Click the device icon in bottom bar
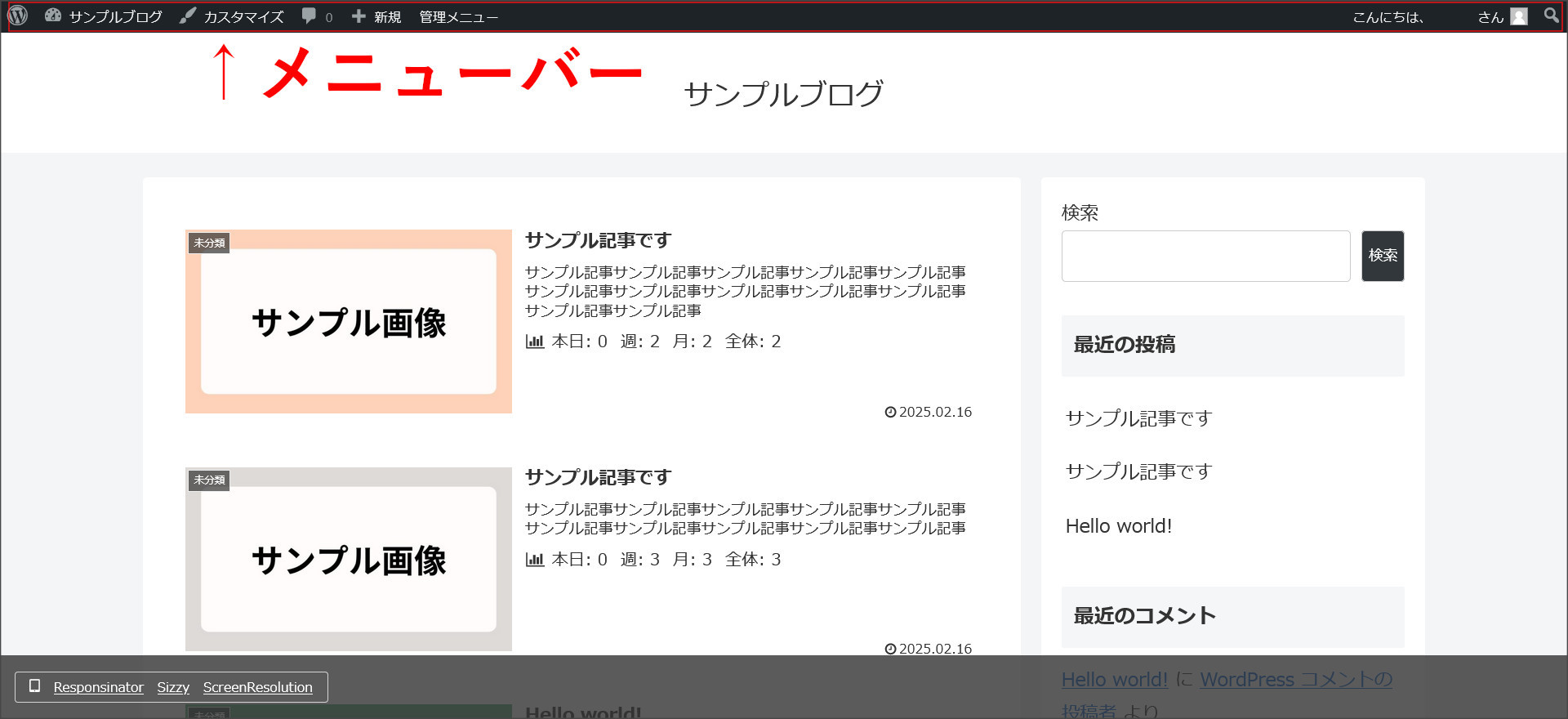1568x719 pixels. pyautogui.click(x=34, y=686)
